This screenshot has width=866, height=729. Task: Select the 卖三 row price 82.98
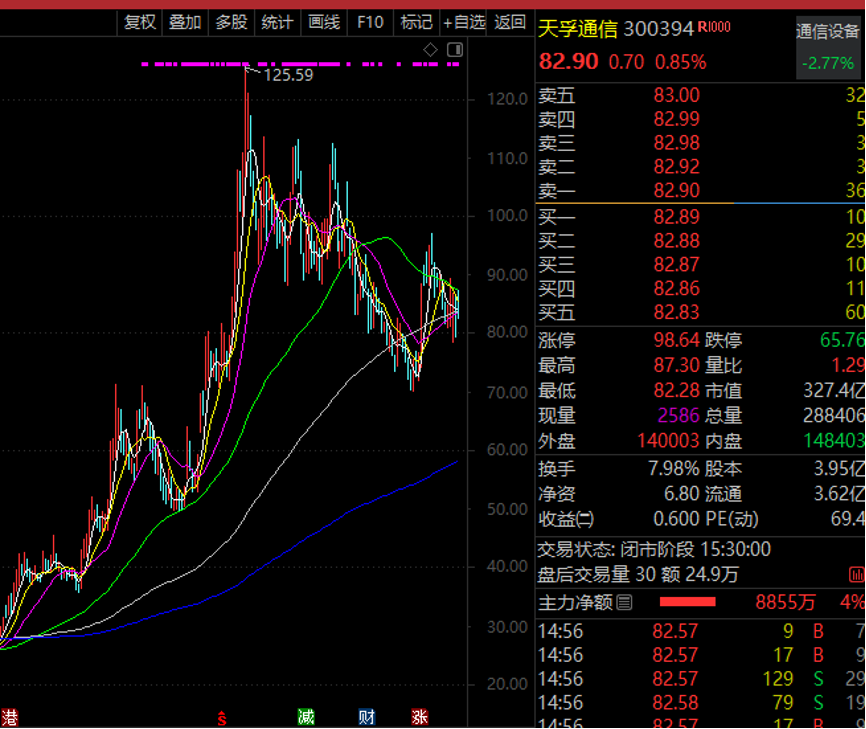pyautogui.click(x=677, y=143)
